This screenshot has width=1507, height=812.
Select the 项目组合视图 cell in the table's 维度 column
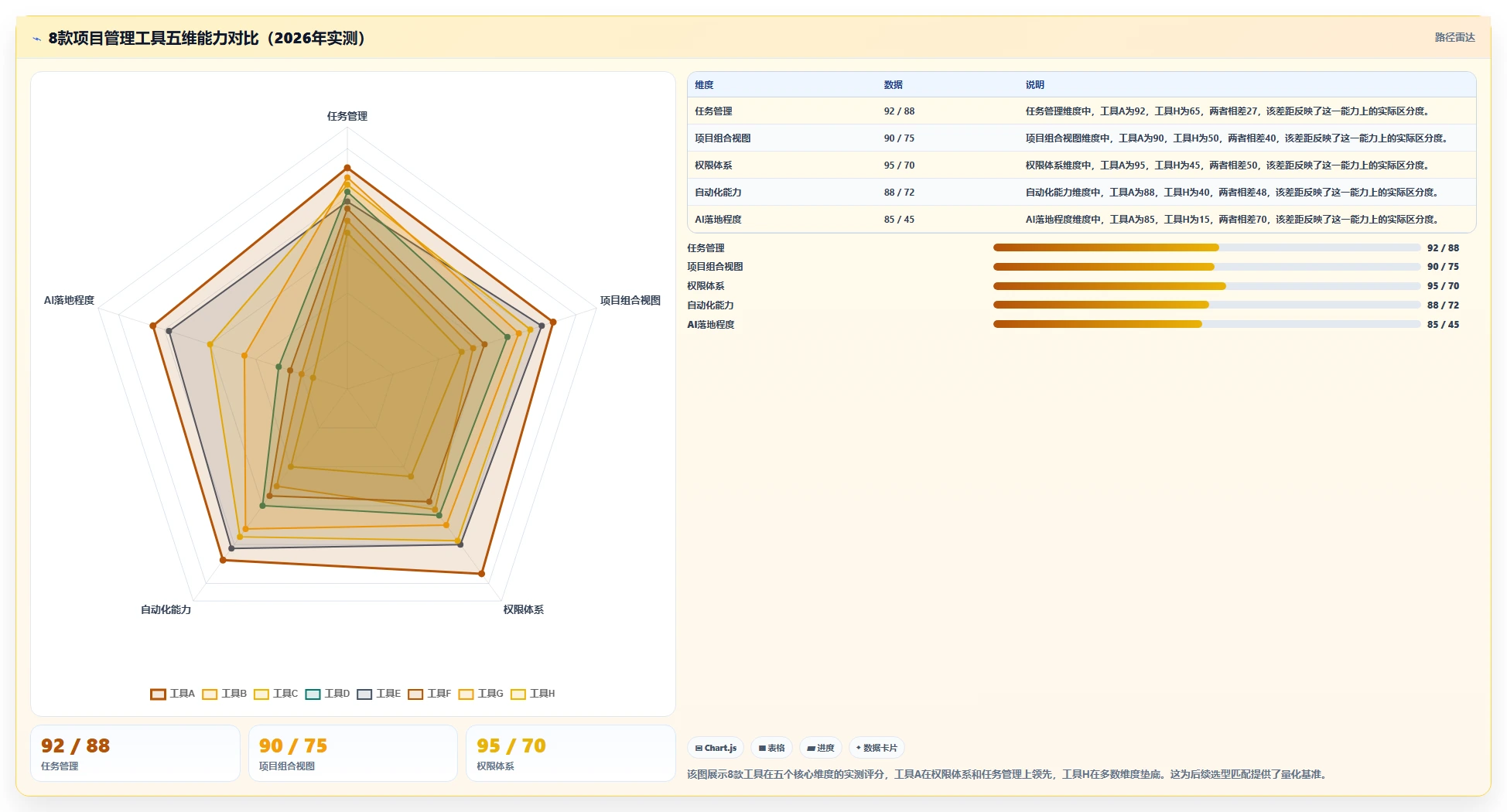(723, 138)
